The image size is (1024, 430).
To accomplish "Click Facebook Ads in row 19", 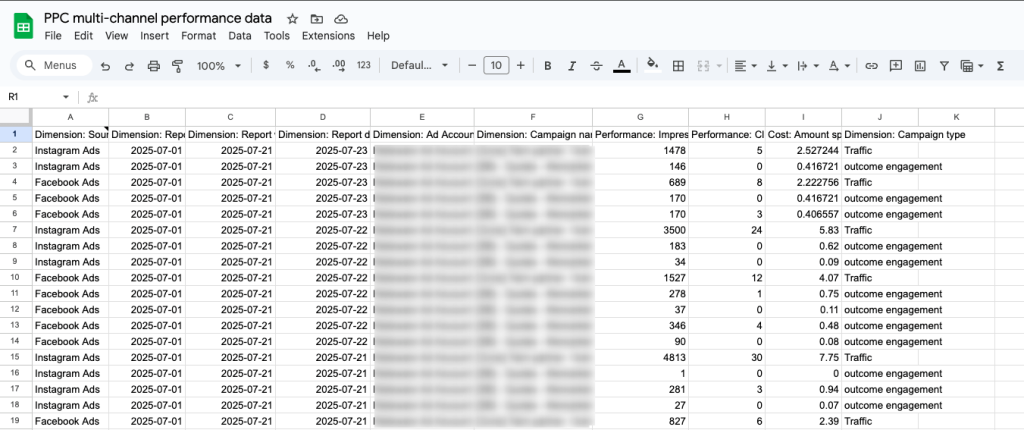I will point(69,421).
